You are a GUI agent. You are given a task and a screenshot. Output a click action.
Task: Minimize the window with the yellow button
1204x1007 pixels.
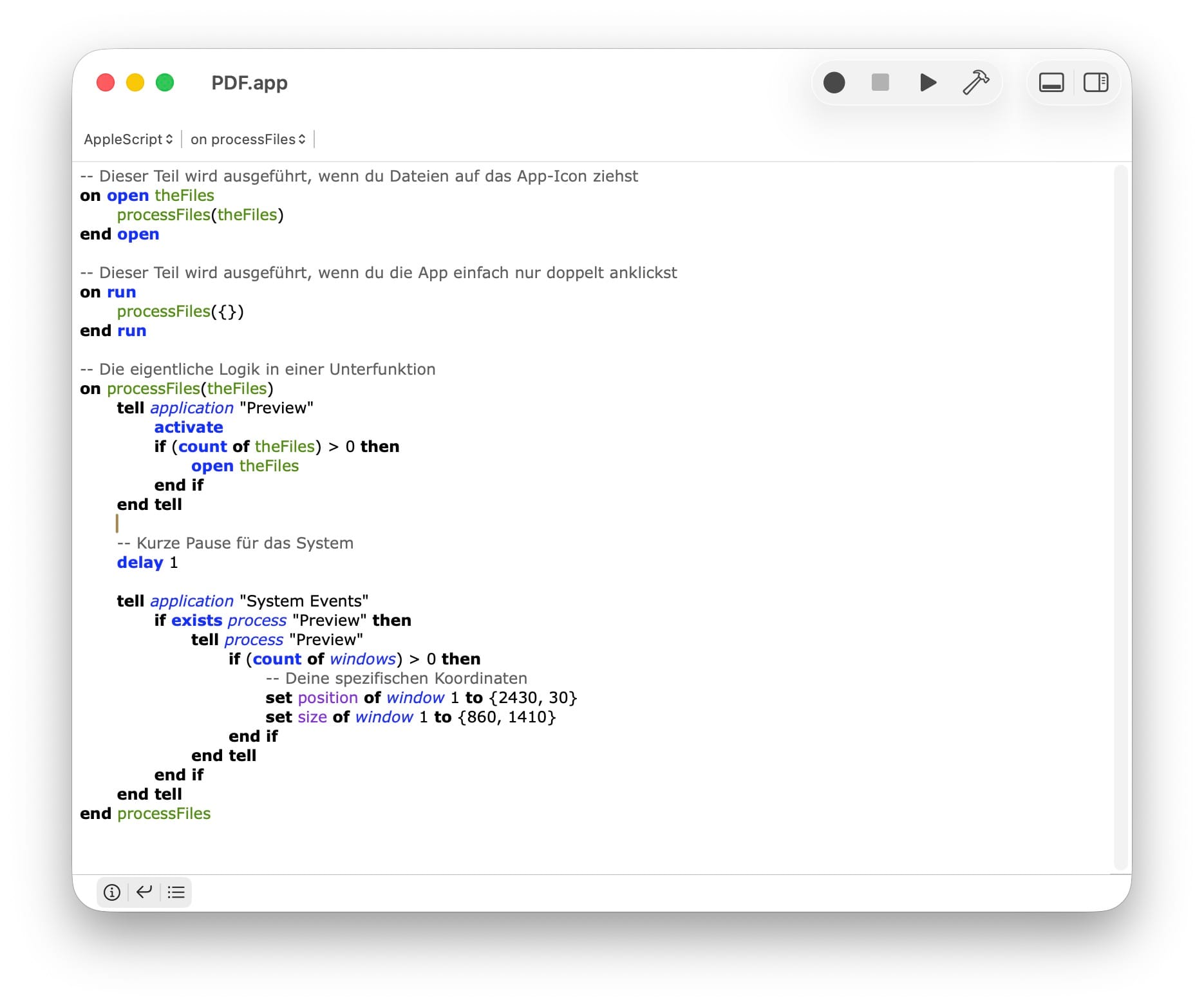135,83
